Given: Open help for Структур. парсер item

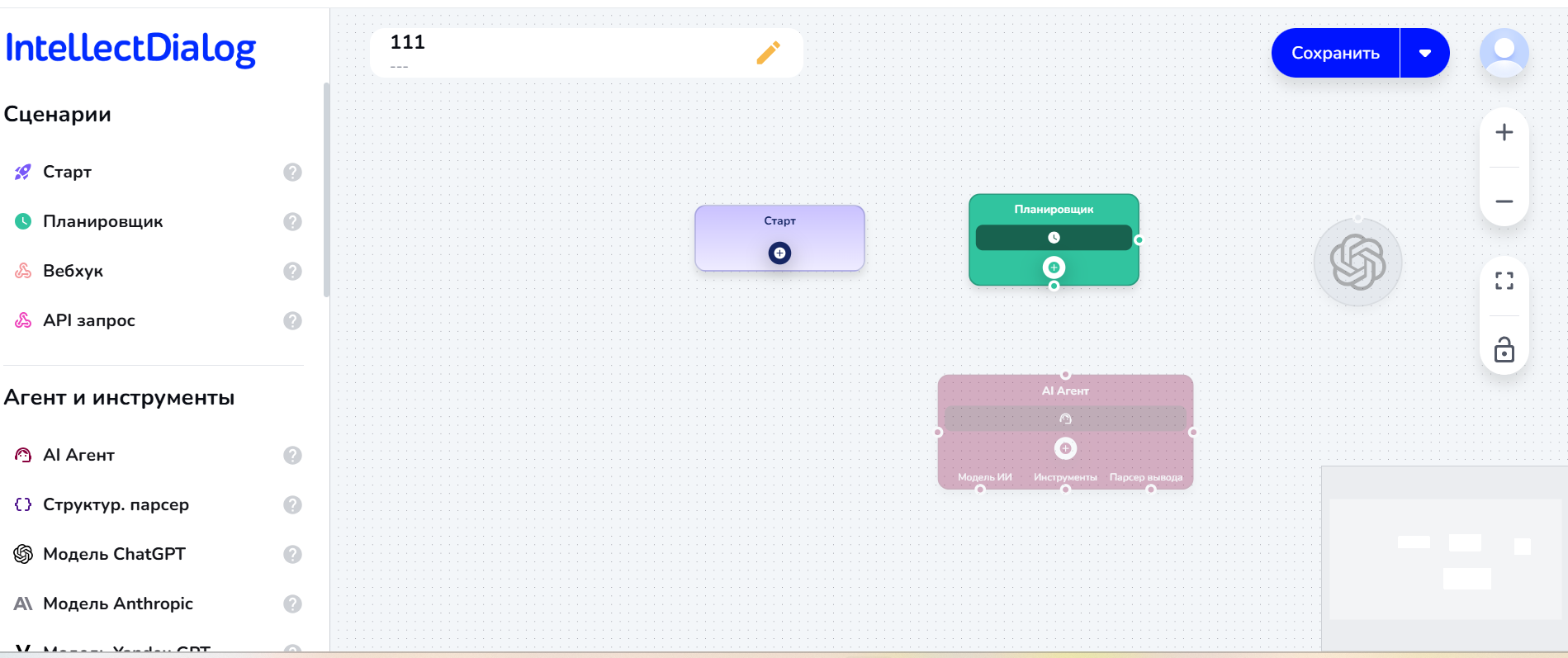Looking at the screenshot, I should click(292, 504).
